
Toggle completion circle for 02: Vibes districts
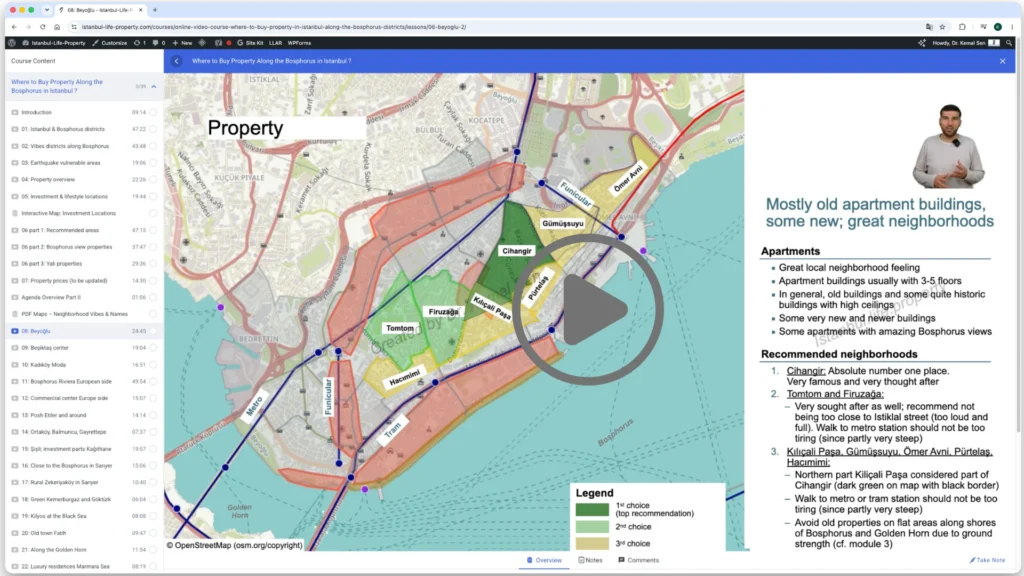click(153, 146)
